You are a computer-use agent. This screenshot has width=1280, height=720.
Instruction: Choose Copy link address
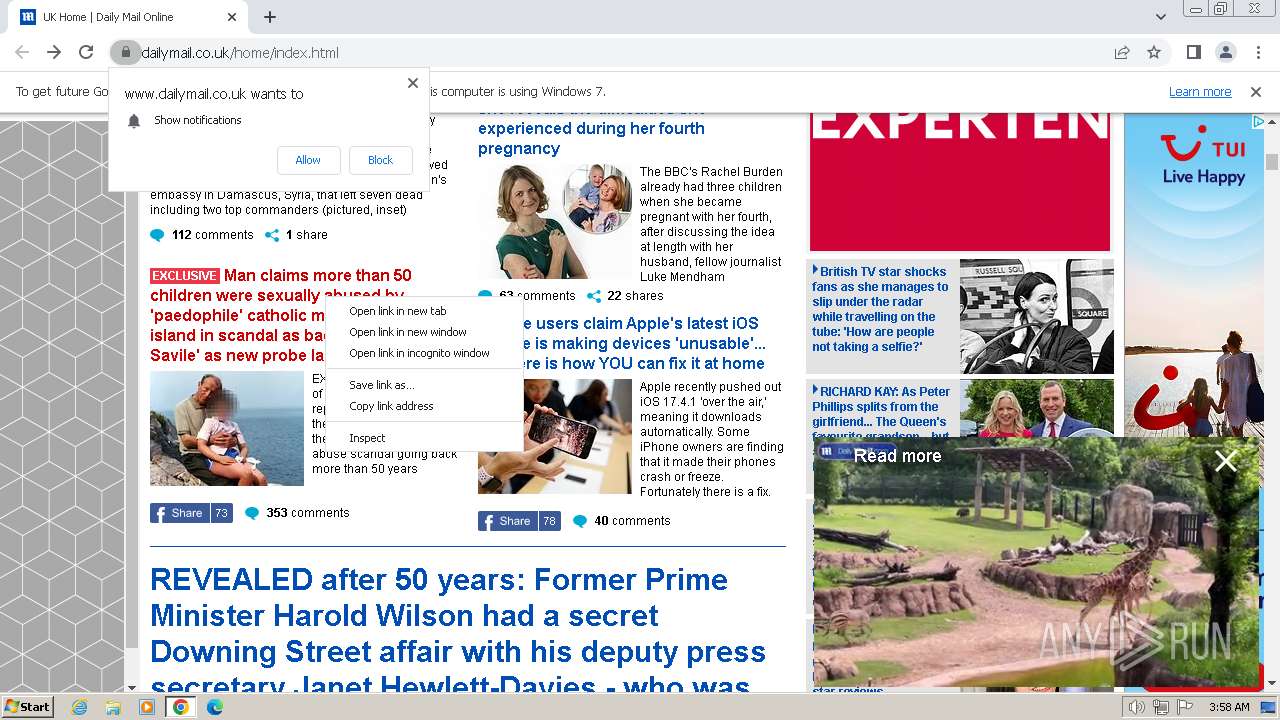point(424,406)
